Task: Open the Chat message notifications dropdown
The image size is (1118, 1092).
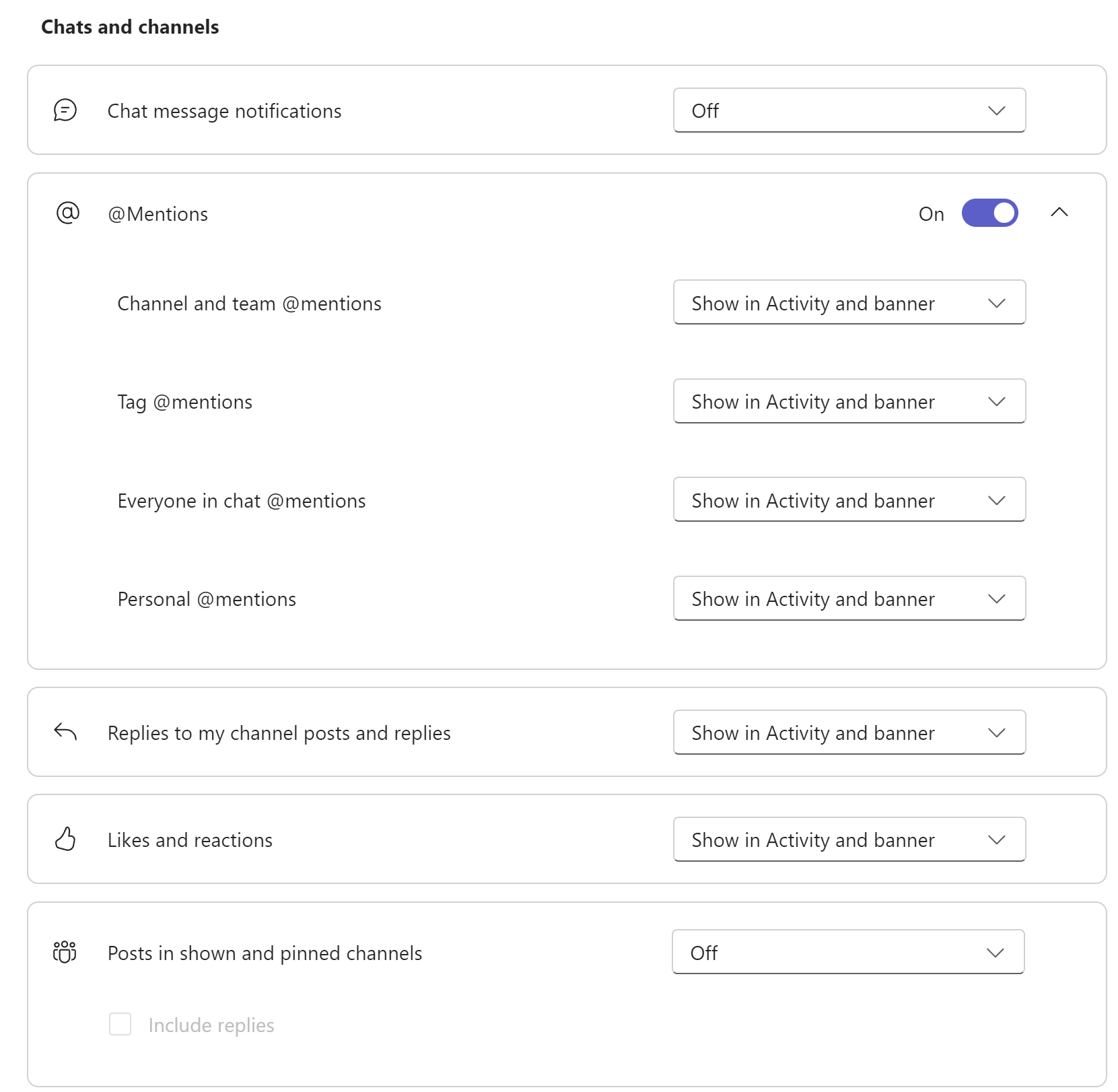Action: click(849, 110)
